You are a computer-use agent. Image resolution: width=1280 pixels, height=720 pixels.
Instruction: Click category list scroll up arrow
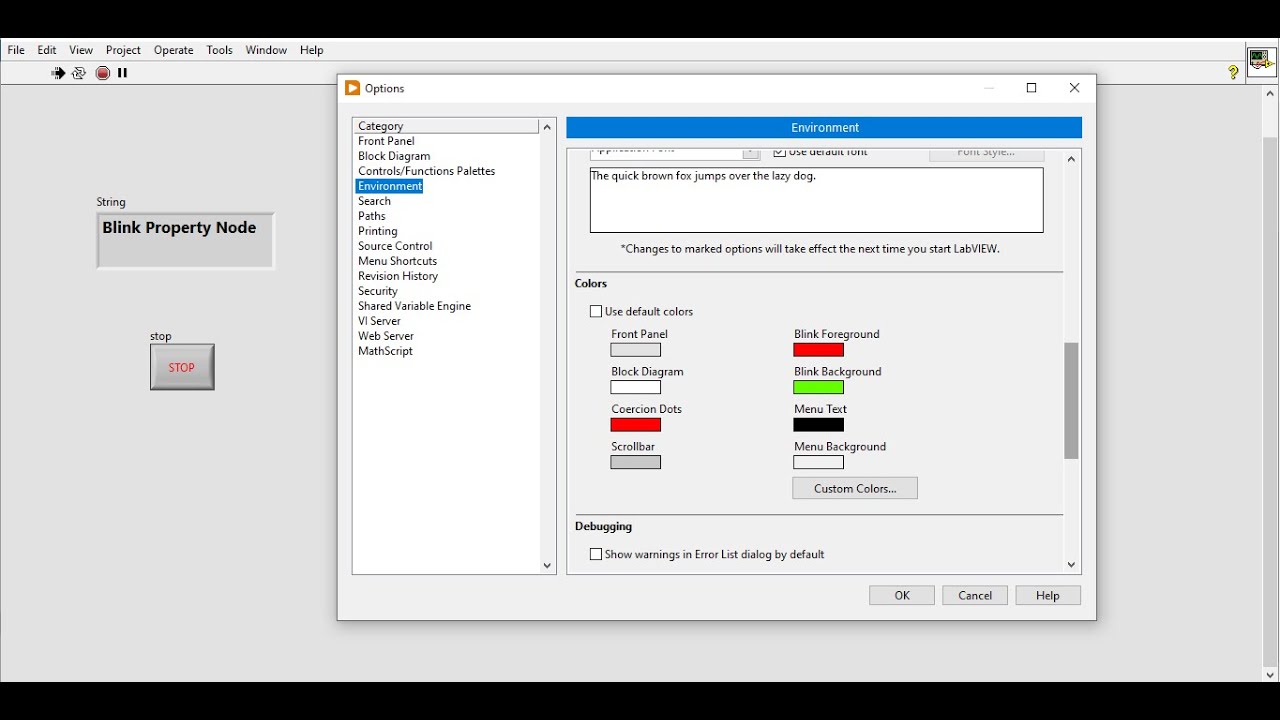click(x=547, y=127)
